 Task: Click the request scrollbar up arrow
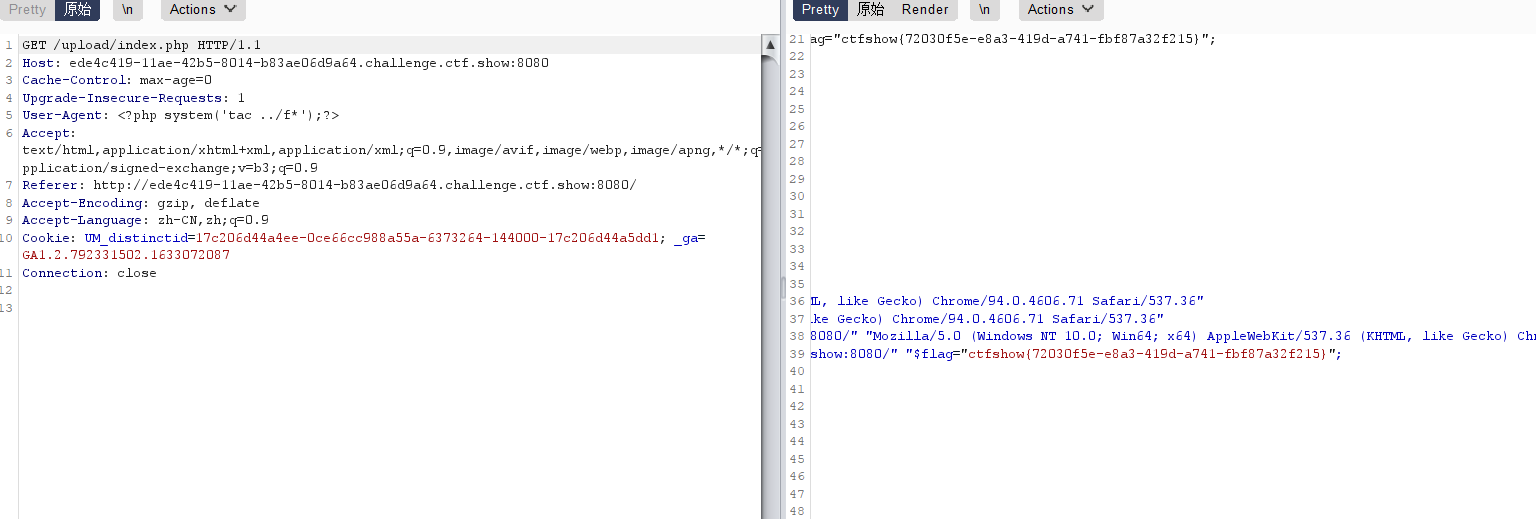[770, 45]
